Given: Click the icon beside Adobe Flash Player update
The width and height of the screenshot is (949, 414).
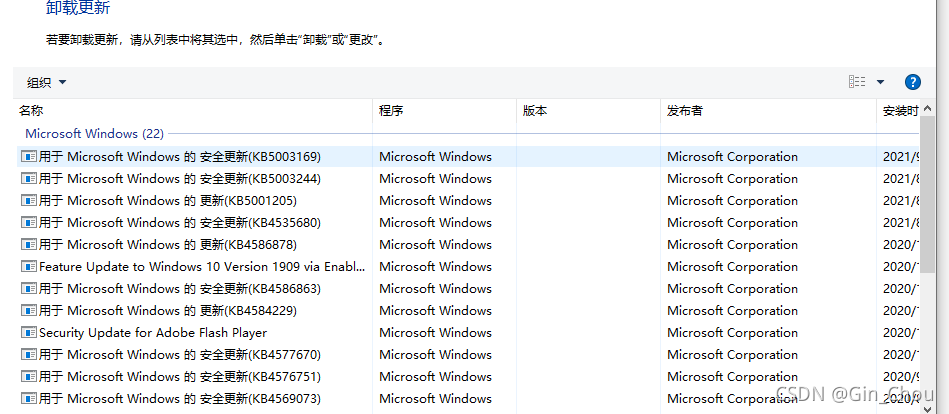Looking at the screenshot, I should (x=28, y=332).
